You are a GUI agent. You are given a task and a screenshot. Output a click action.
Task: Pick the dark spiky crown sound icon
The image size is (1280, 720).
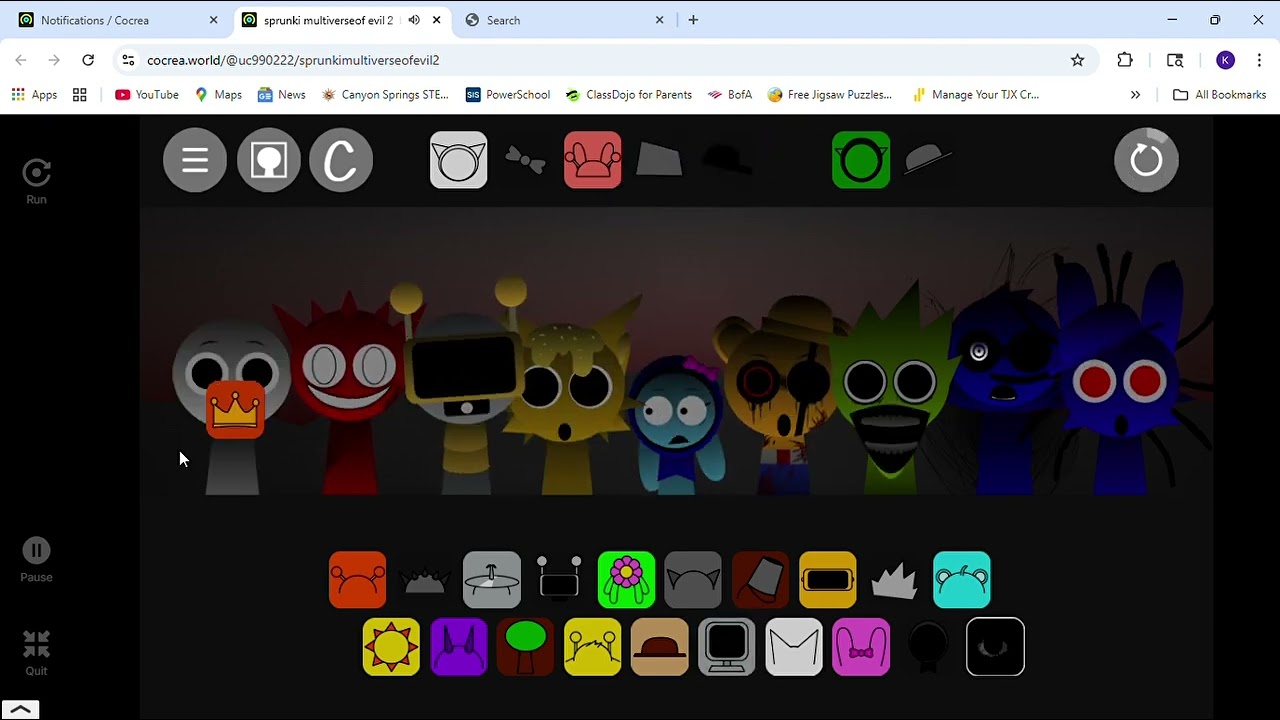pyautogui.click(x=425, y=580)
